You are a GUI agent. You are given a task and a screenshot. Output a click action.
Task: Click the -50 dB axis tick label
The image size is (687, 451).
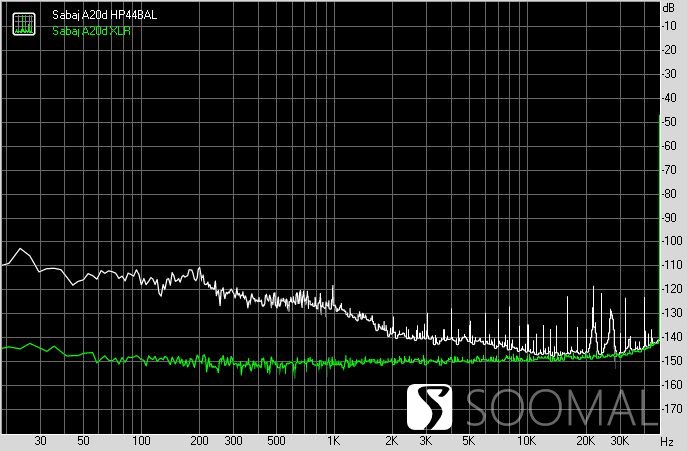point(670,122)
